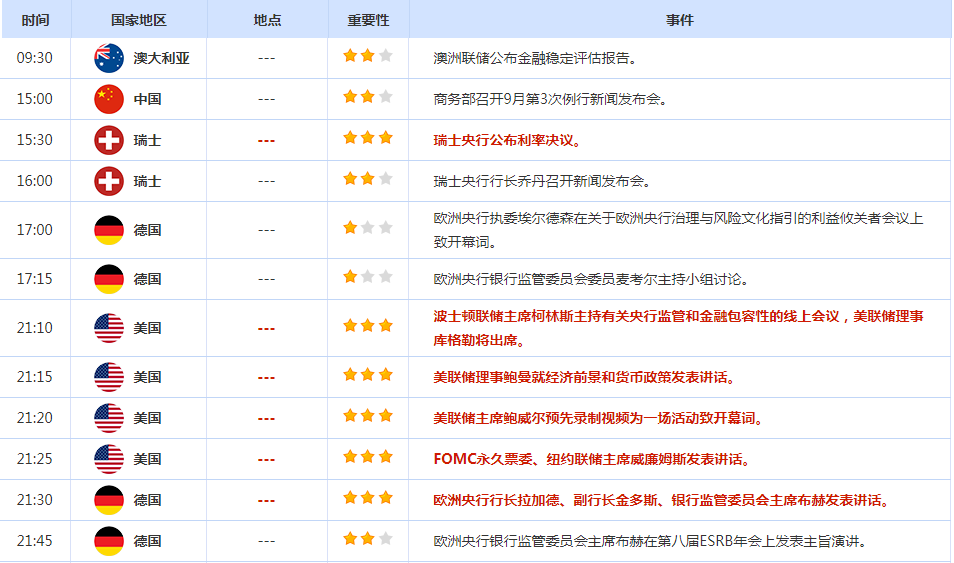Click the US flag in 21:15 row
This screenshot has width=954, height=563.
click(x=109, y=377)
